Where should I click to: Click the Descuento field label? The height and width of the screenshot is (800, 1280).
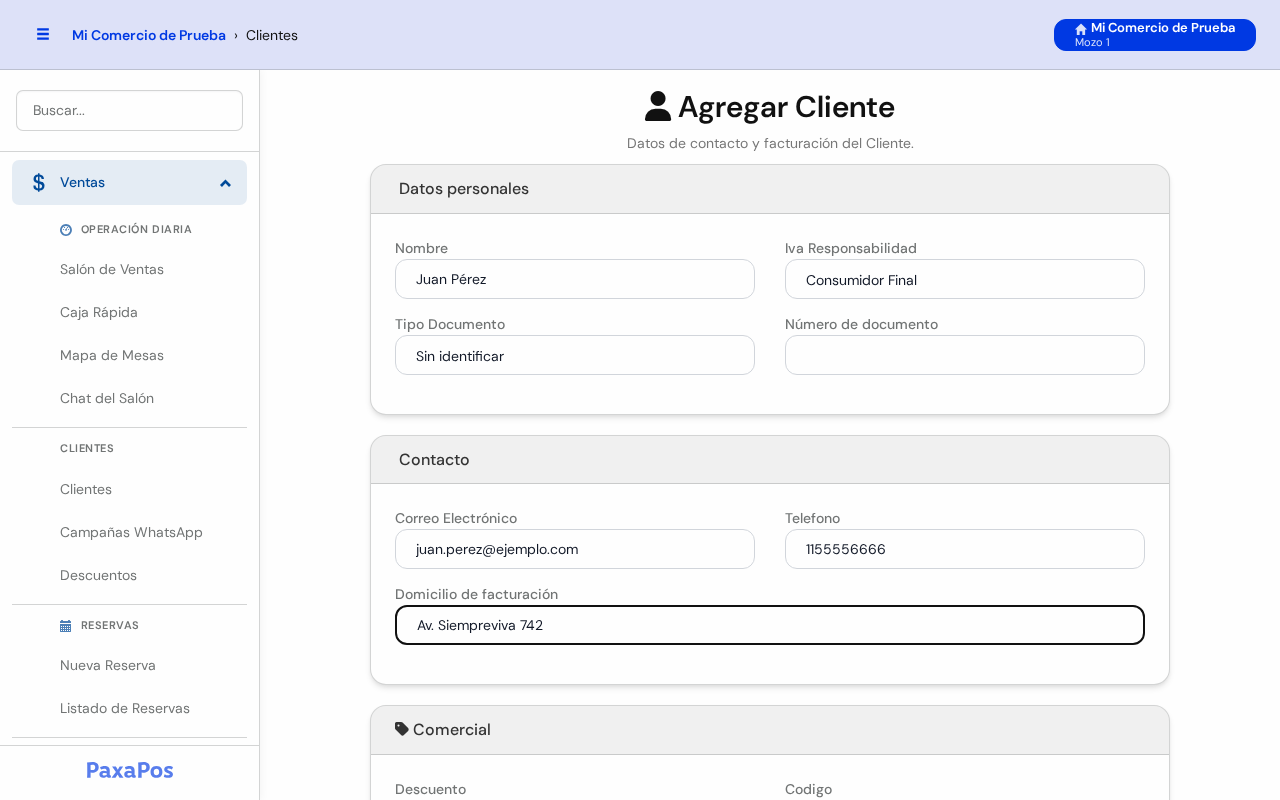coord(430,789)
